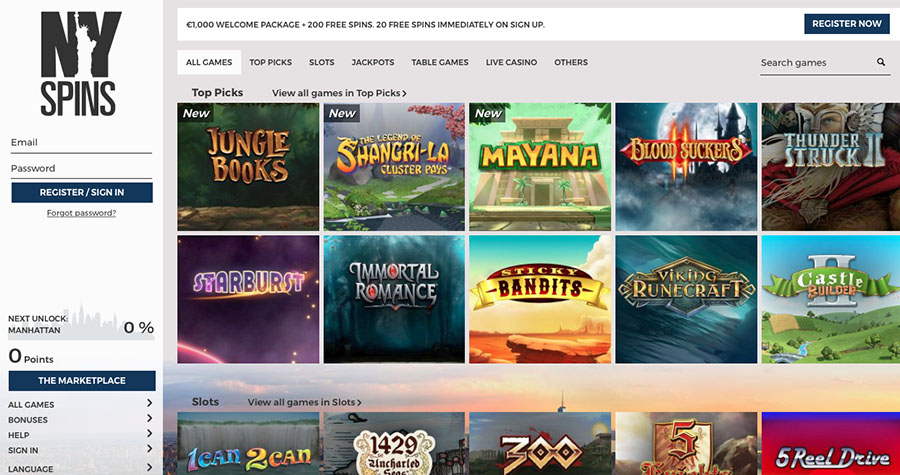Launch the Sticky Bandits game
Image resolution: width=900 pixels, height=475 pixels.
click(x=540, y=299)
